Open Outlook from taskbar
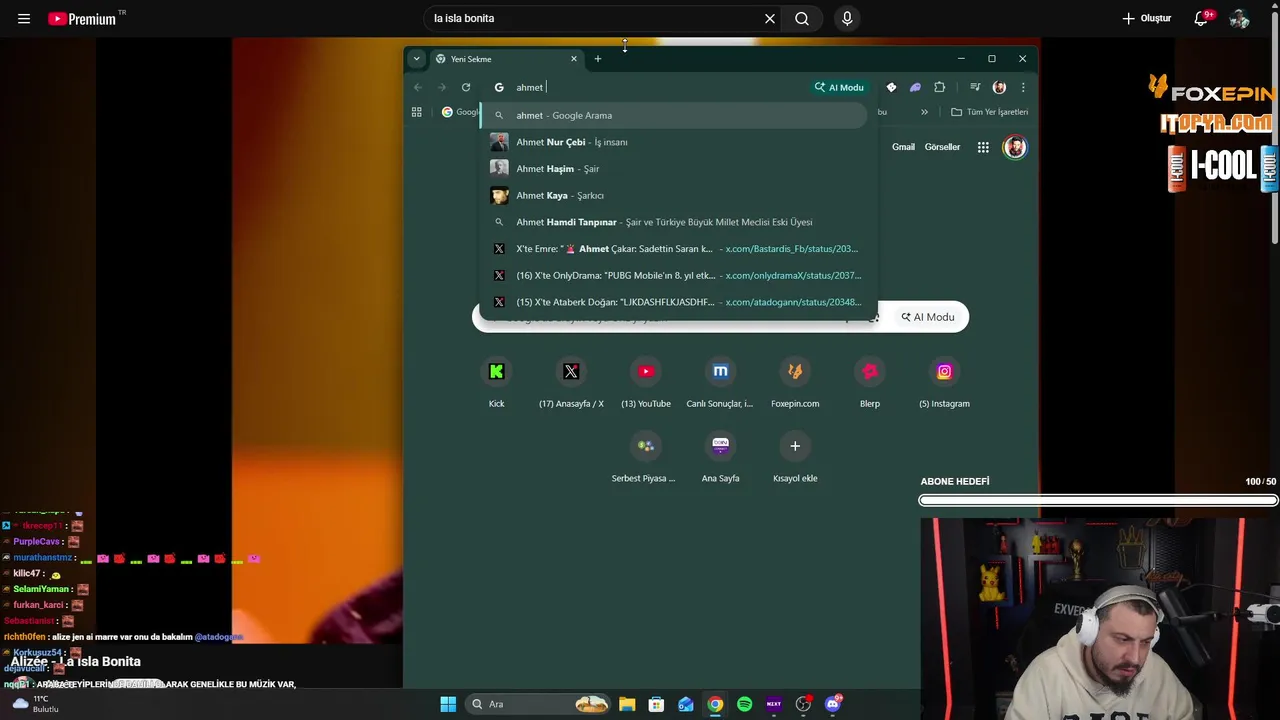1280x720 pixels. [x=686, y=704]
